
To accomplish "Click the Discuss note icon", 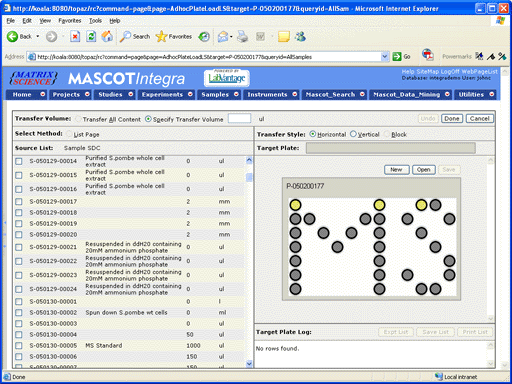I will pyautogui.click(x=284, y=36).
